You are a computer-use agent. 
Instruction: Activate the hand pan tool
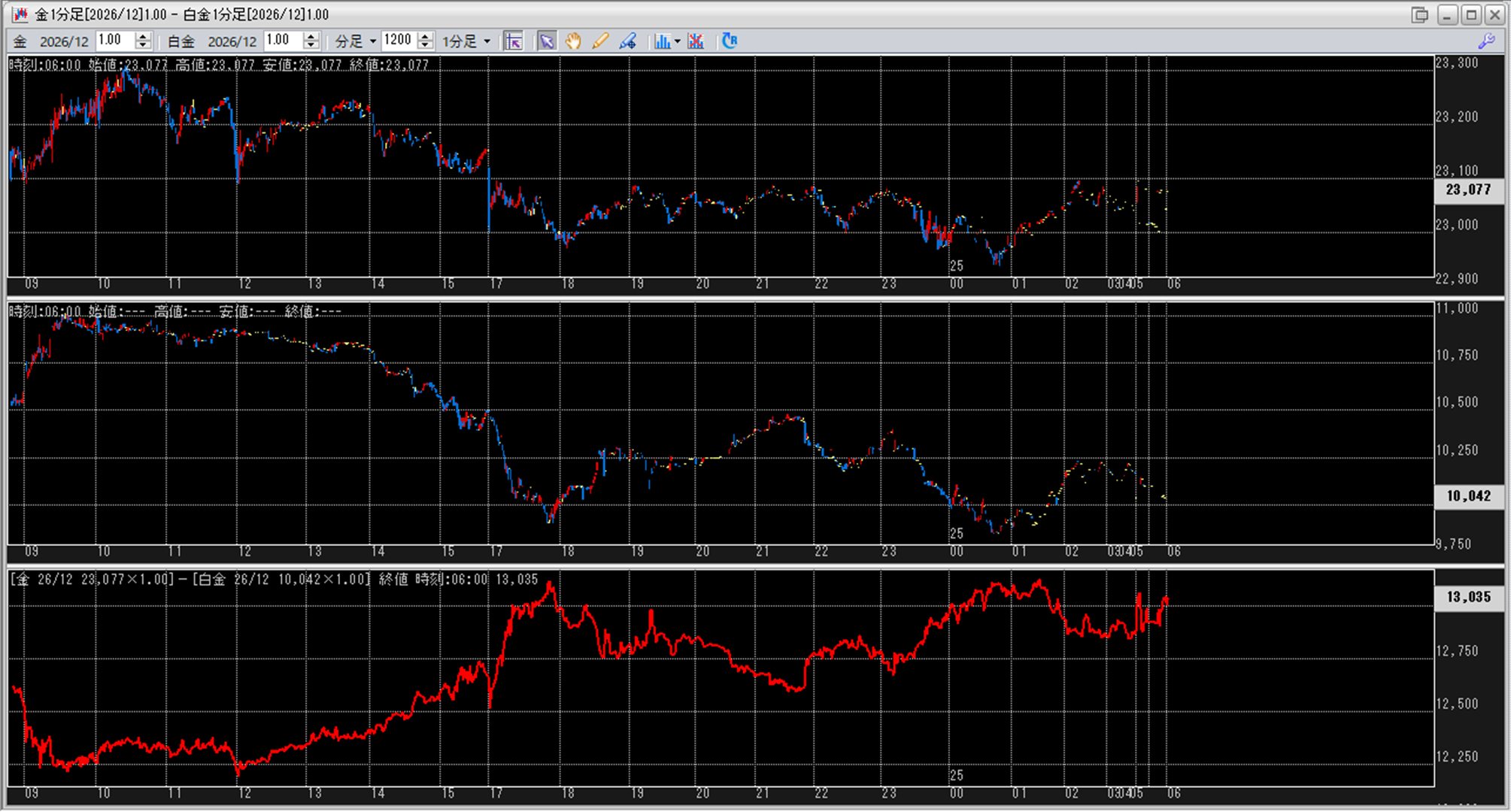tap(573, 41)
